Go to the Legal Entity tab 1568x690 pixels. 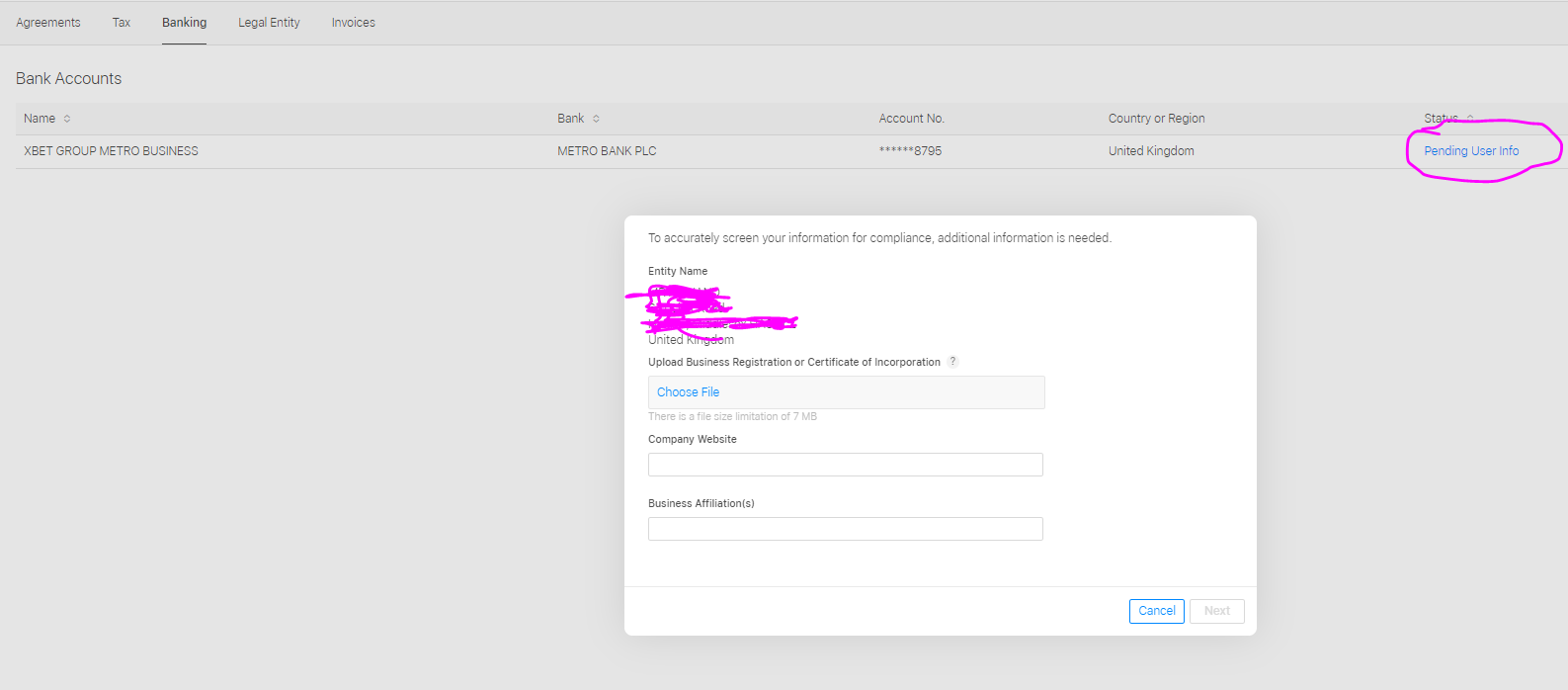269,23
